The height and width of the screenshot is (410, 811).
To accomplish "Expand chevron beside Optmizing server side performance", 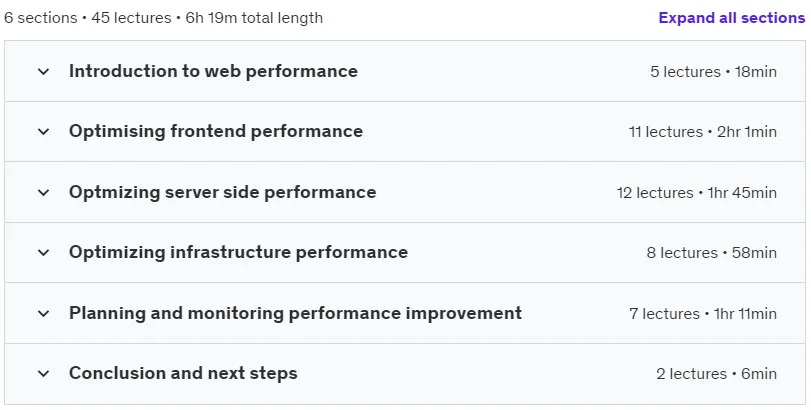I will (x=44, y=192).
